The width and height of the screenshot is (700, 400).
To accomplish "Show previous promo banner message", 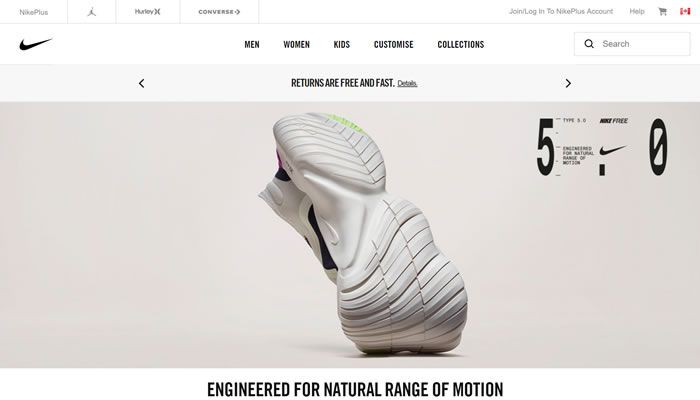I will point(142,83).
